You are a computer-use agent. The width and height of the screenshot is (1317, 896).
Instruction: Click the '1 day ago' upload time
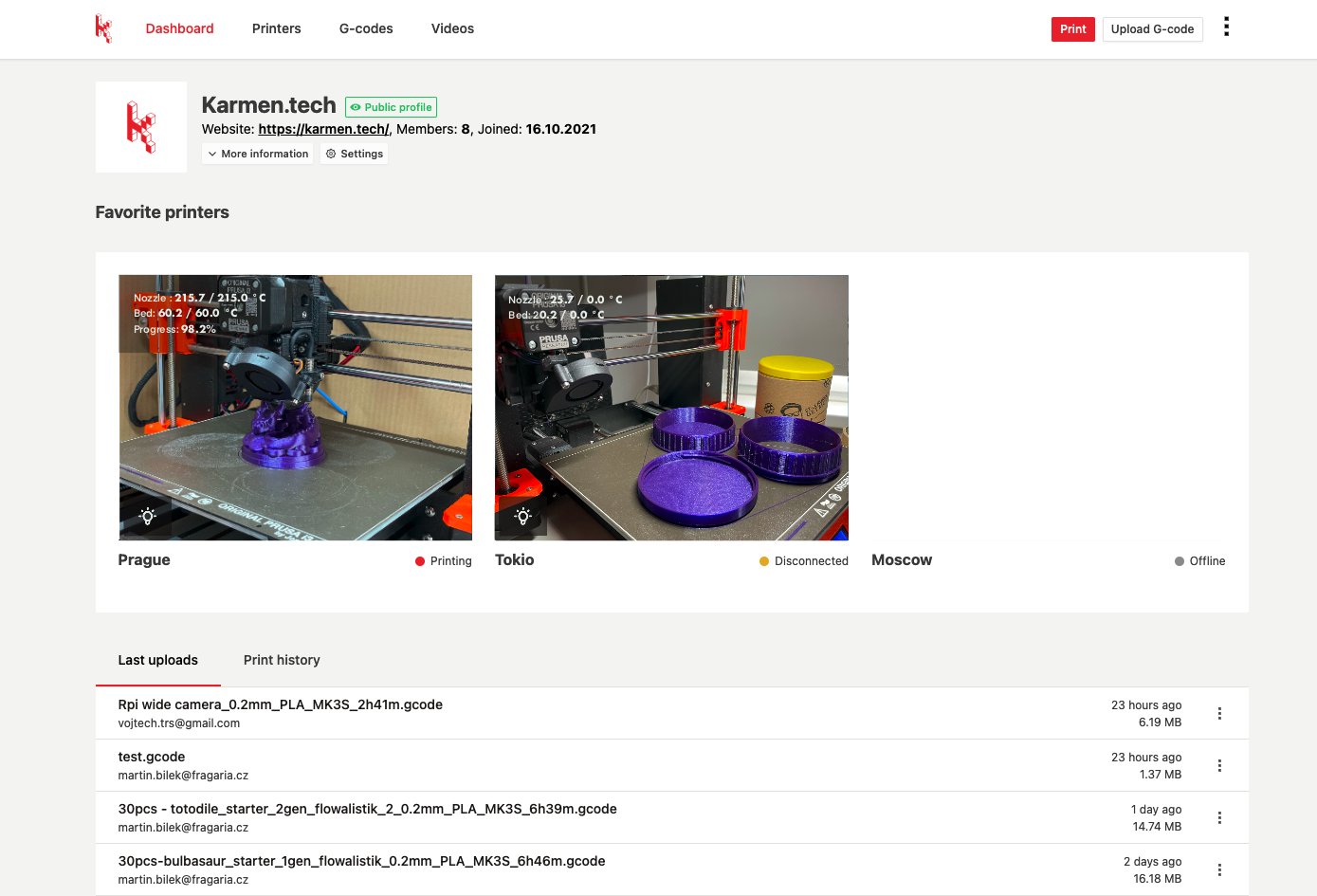(1157, 810)
